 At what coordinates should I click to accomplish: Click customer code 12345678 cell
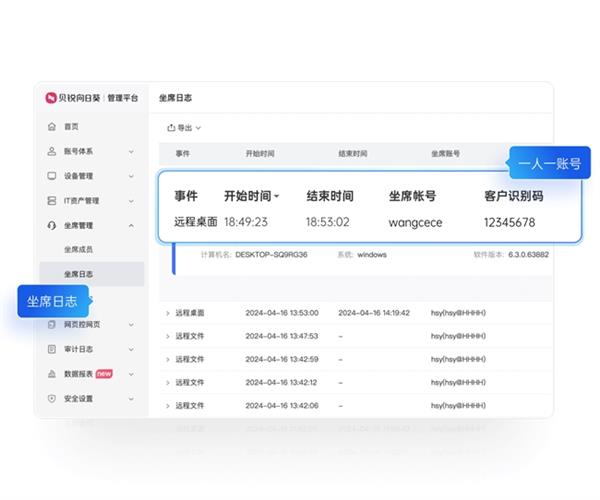click(x=509, y=222)
